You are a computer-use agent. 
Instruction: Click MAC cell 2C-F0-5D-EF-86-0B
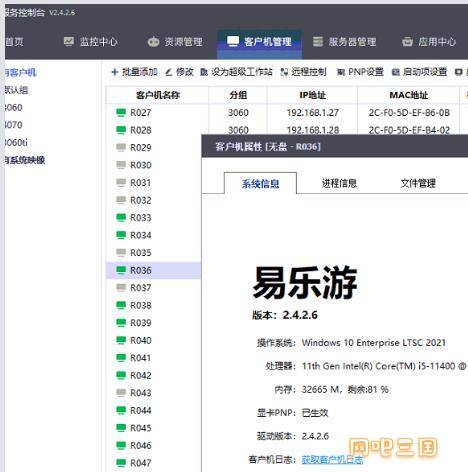tap(409, 113)
